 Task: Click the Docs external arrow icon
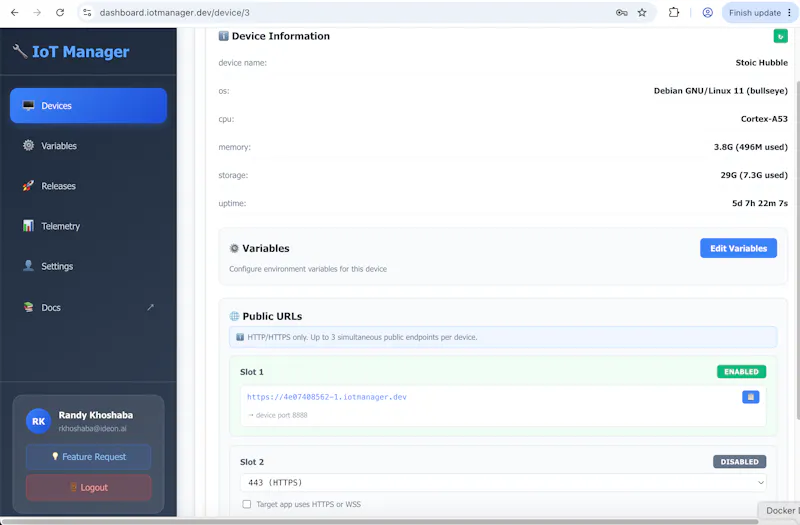(151, 307)
